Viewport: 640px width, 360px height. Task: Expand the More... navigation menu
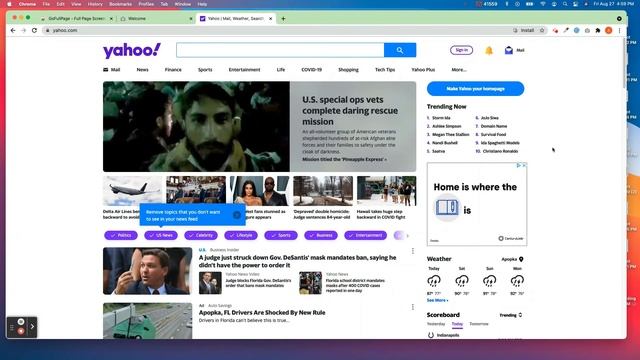(x=459, y=70)
